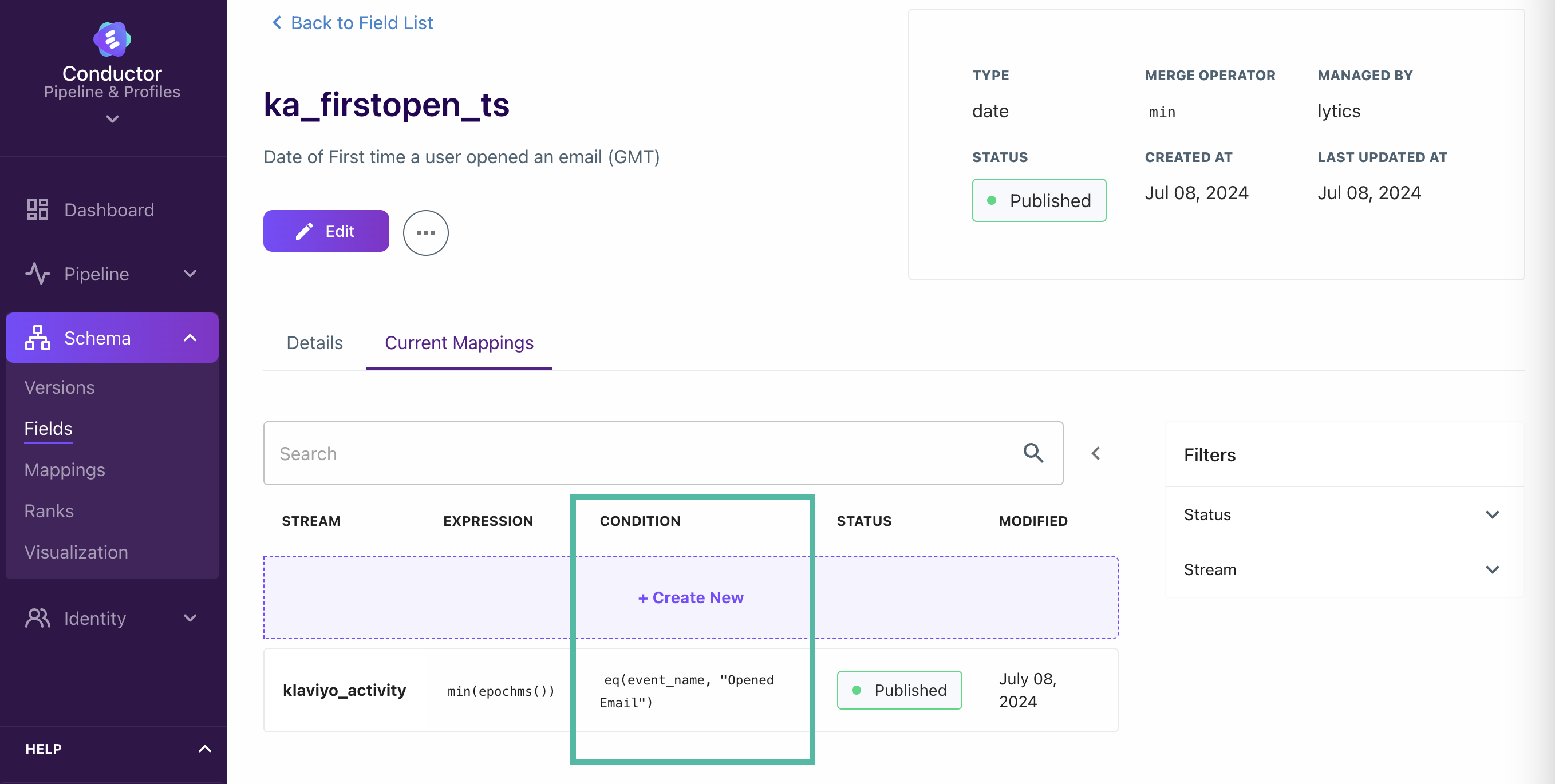This screenshot has height=784, width=1555.
Task: Click the Pipeline pulse icon
Action: tap(37, 274)
